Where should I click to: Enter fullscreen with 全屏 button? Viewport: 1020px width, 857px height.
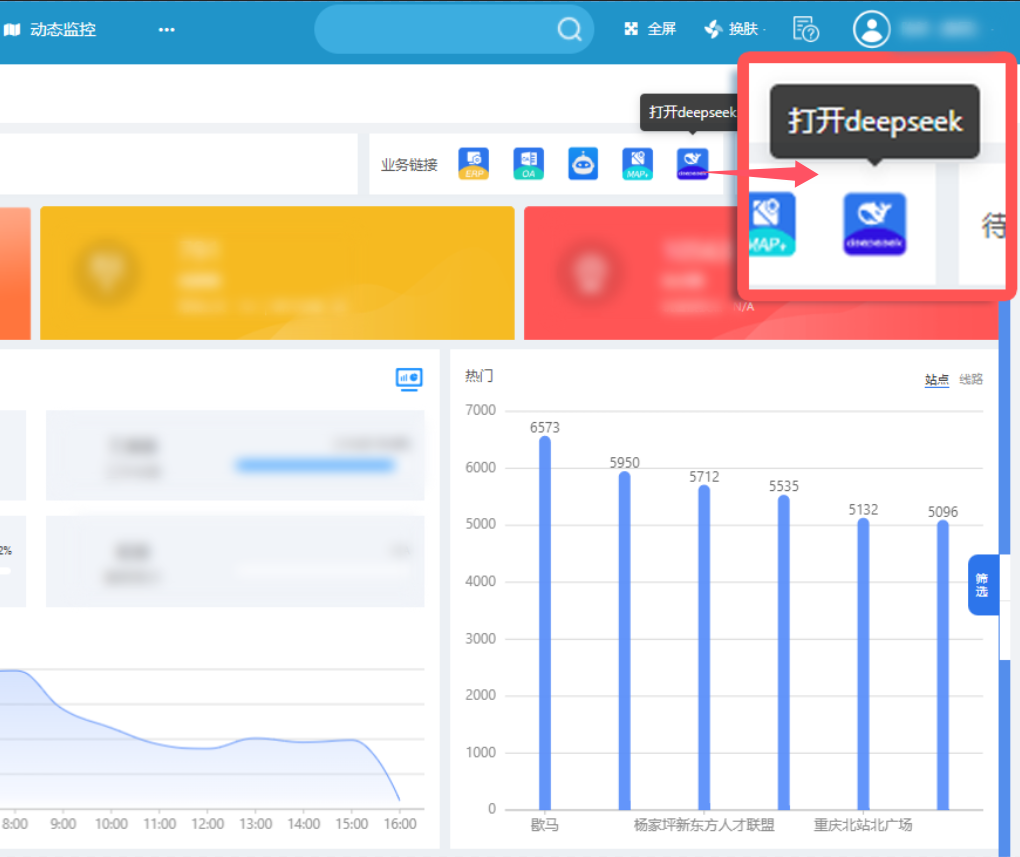(651, 29)
